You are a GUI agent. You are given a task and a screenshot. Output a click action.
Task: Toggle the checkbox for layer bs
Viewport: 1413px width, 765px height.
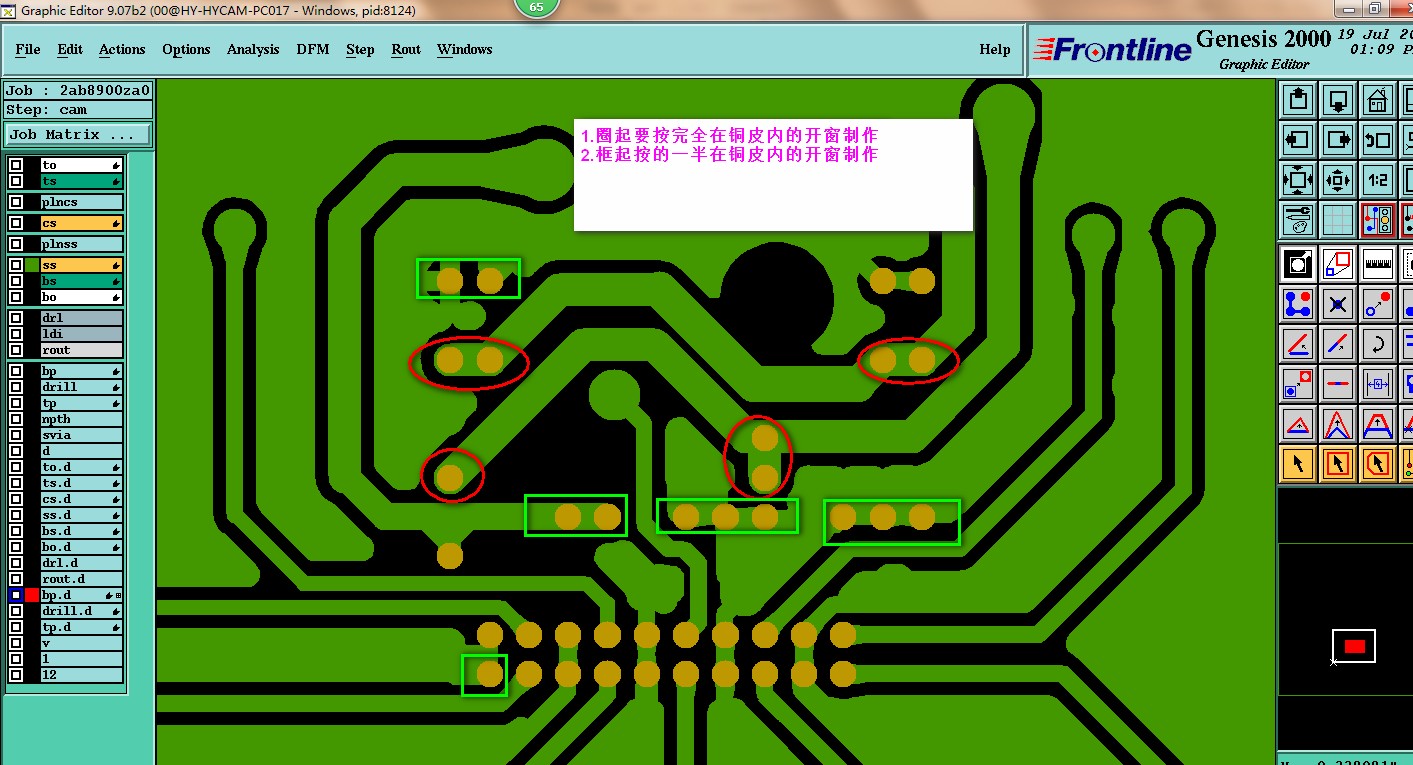click(16, 281)
